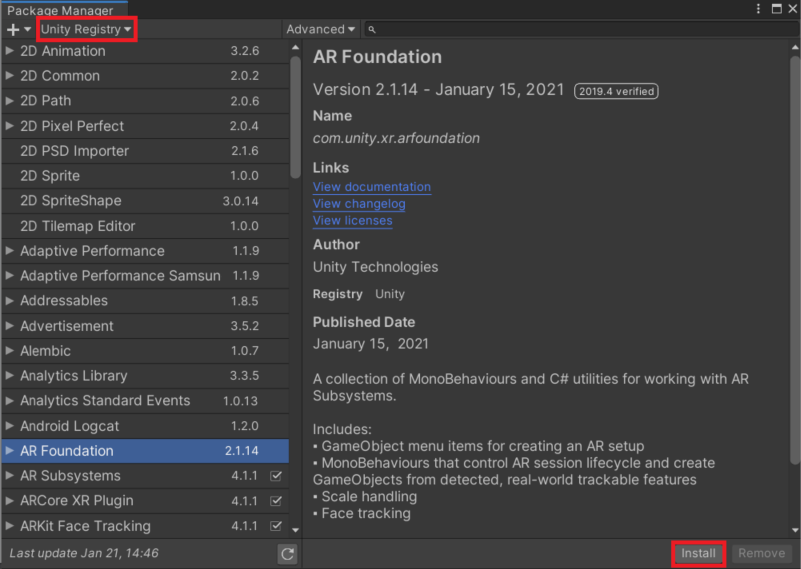Viewport: 801px width, 569px height.
Task: Open the View changelog link
Action: 359,204
